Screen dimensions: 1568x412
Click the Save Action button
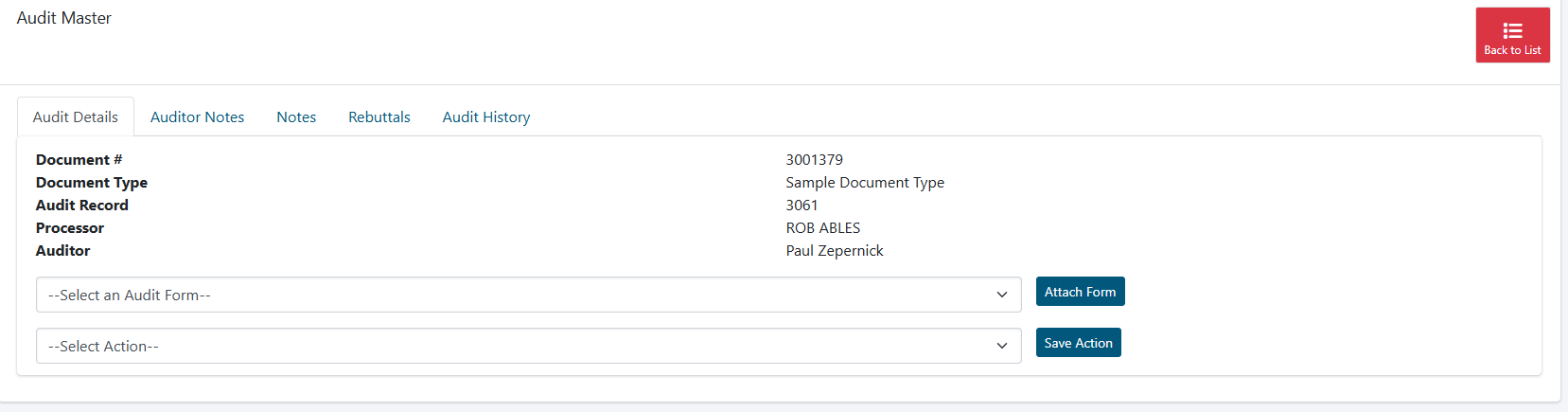1078,343
